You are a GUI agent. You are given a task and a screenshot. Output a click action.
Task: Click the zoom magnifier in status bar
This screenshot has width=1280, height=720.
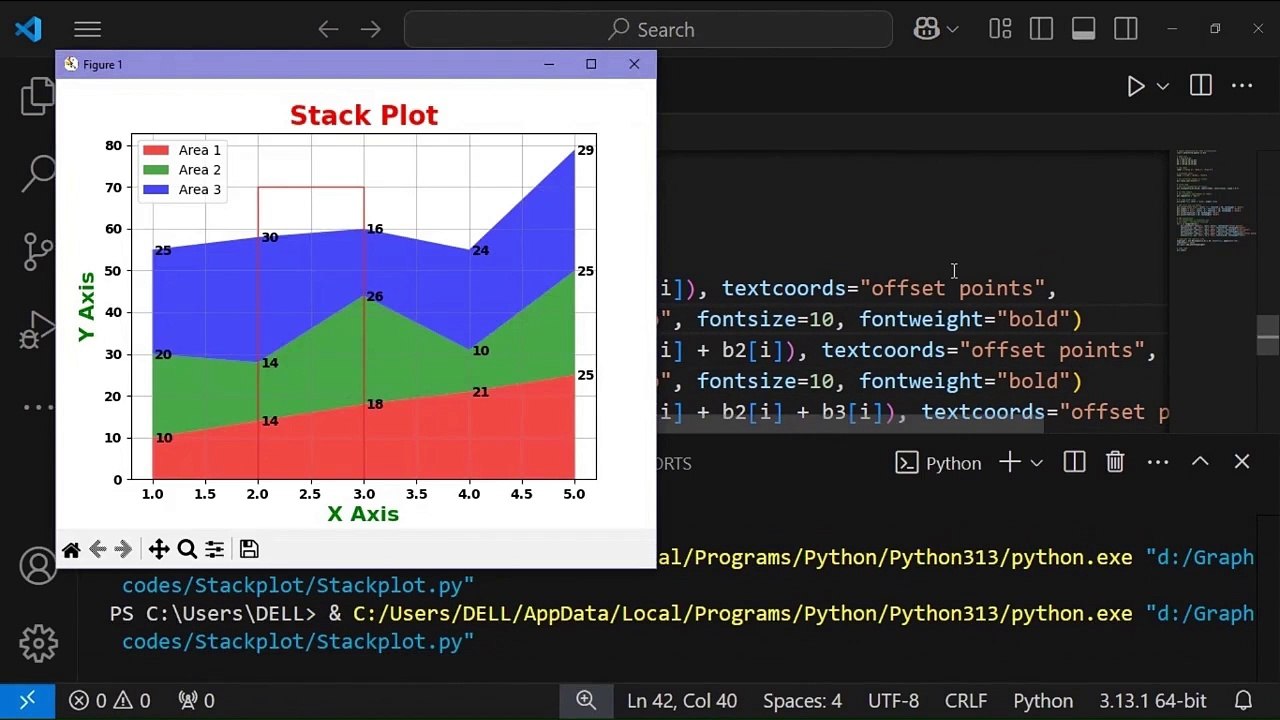(x=586, y=701)
